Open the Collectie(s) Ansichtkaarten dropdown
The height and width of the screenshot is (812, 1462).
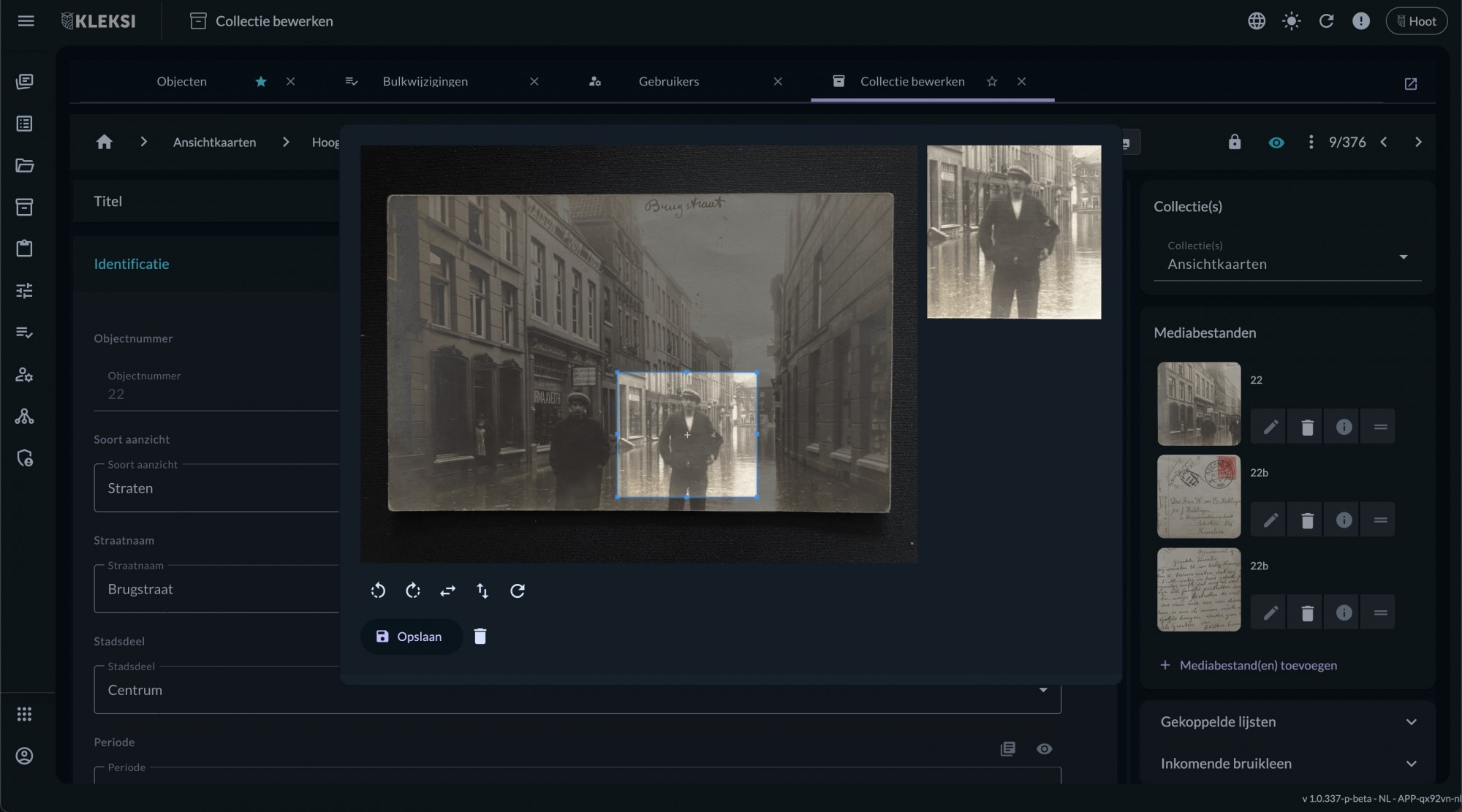click(x=1287, y=257)
